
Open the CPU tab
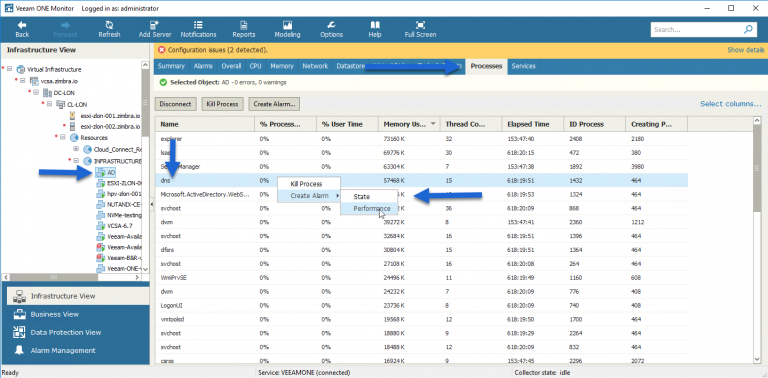point(255,66)
